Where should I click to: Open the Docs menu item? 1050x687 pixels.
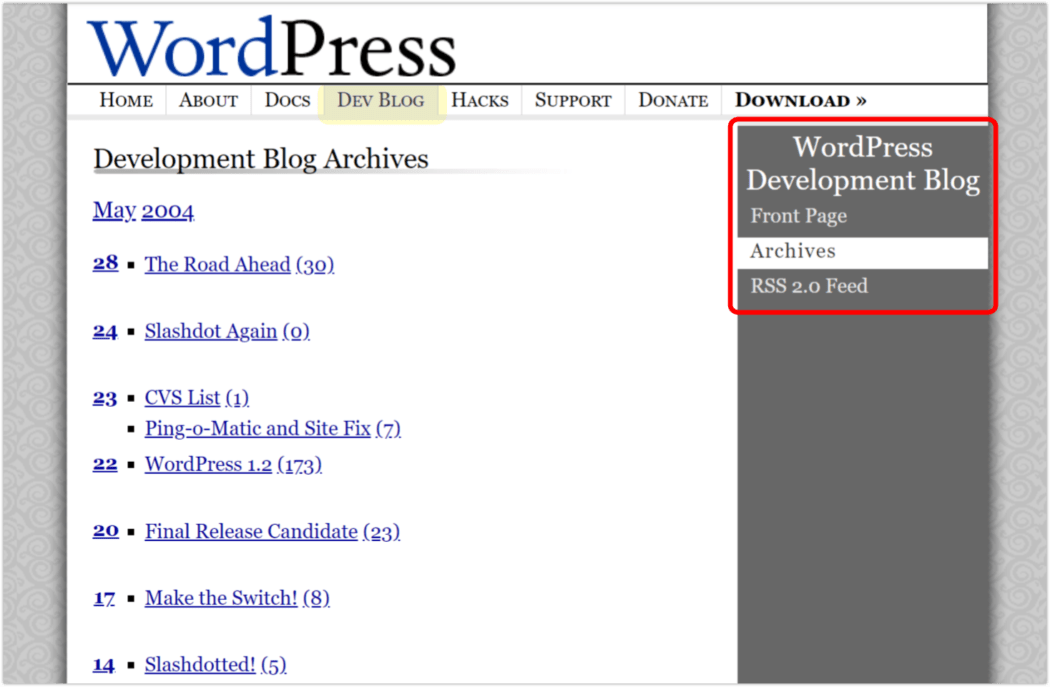[287, 100]
